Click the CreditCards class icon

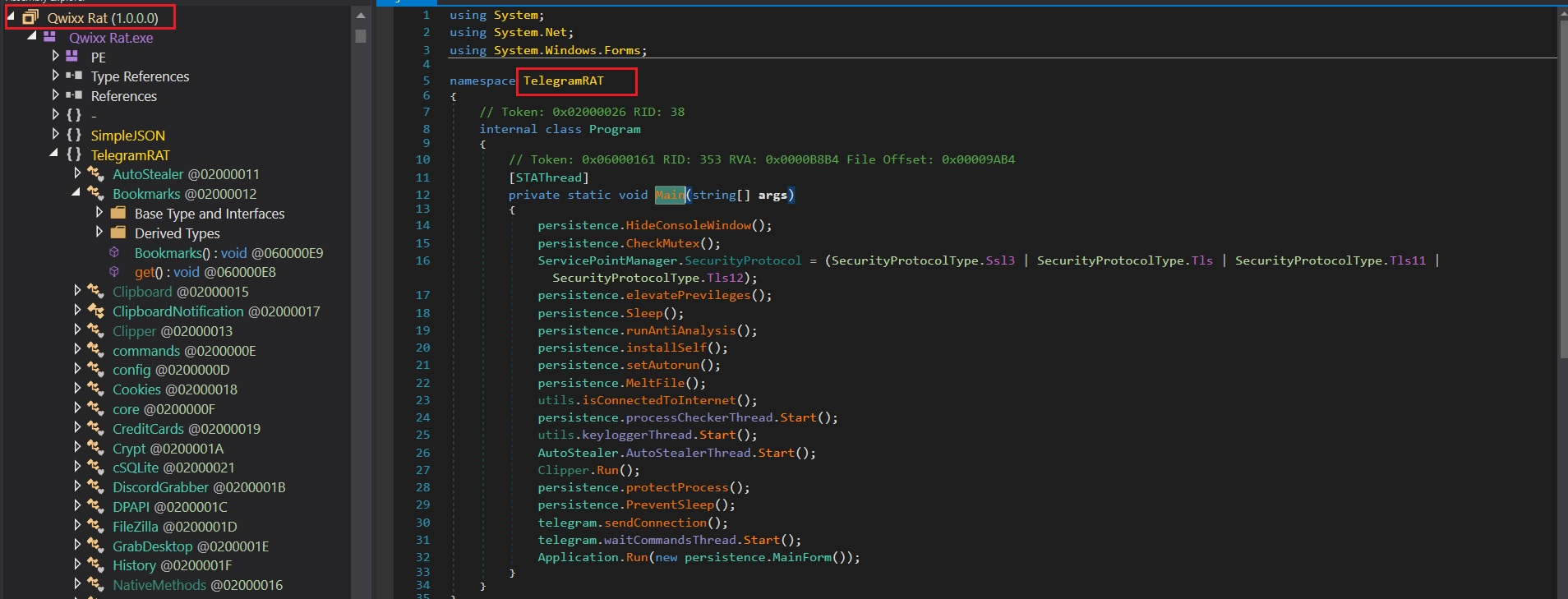[x=95, y=428]
